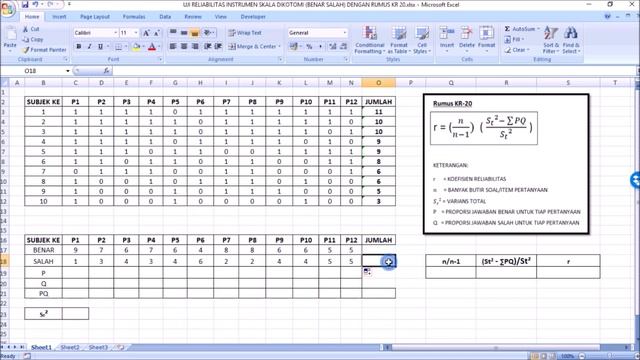
Task: Apply Accounting number format
Action: 293,47
